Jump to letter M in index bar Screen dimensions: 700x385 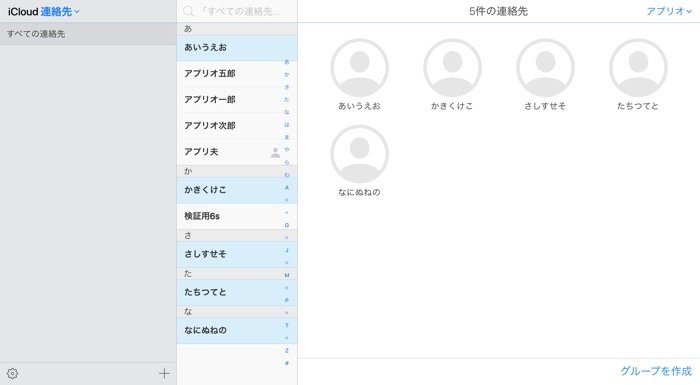pyautogui.click(x=287, y=275)
